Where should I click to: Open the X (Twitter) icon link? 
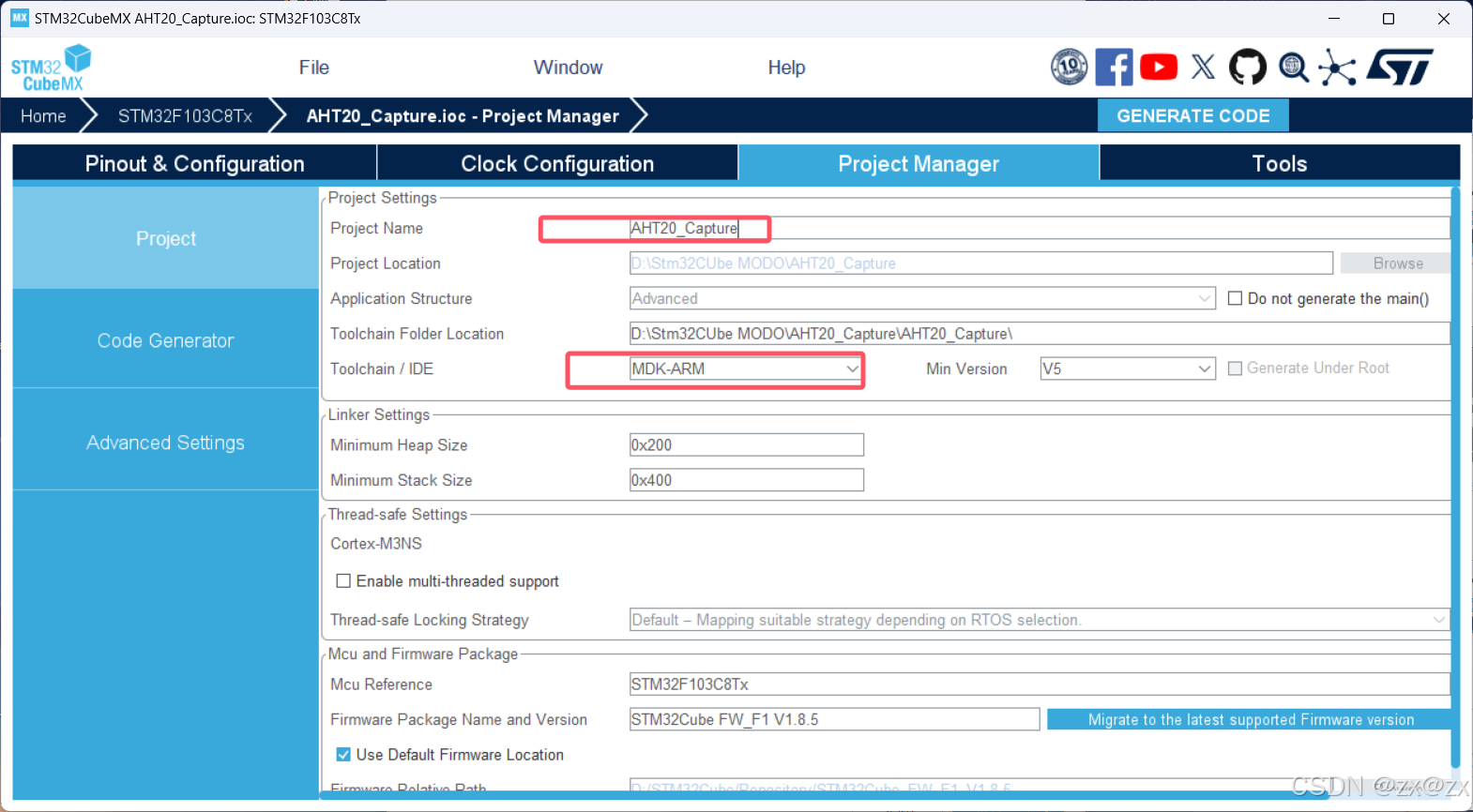(1203, 67)
